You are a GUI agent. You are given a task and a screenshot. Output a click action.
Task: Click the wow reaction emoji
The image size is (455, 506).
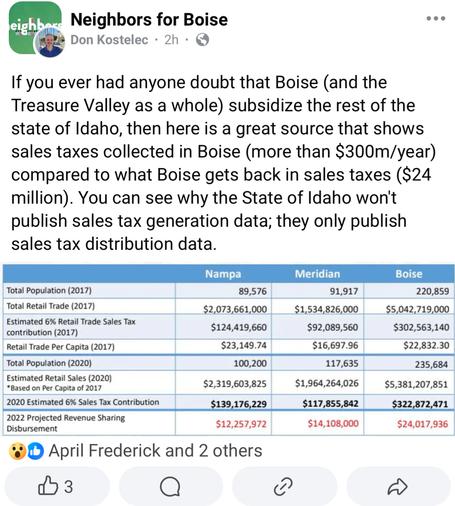[x=17, y=451]
